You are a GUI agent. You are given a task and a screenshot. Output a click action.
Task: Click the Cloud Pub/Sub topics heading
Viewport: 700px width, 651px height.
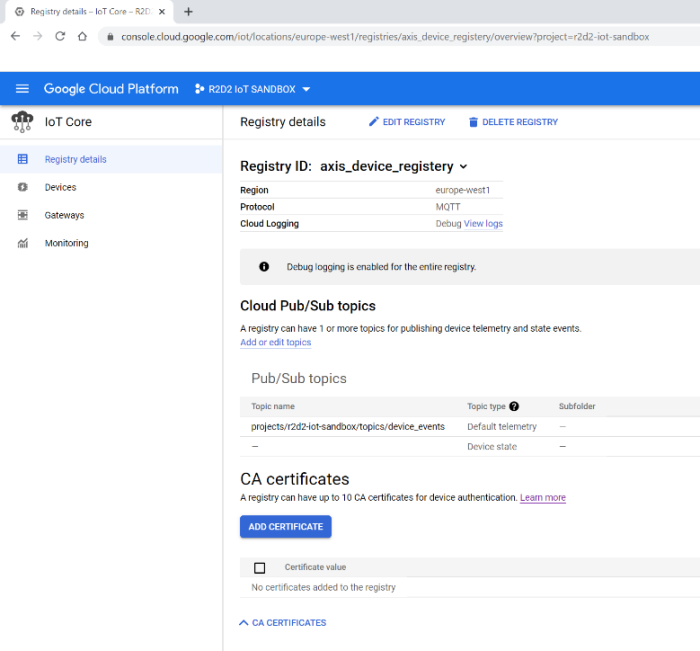click(x=308, y=306)
